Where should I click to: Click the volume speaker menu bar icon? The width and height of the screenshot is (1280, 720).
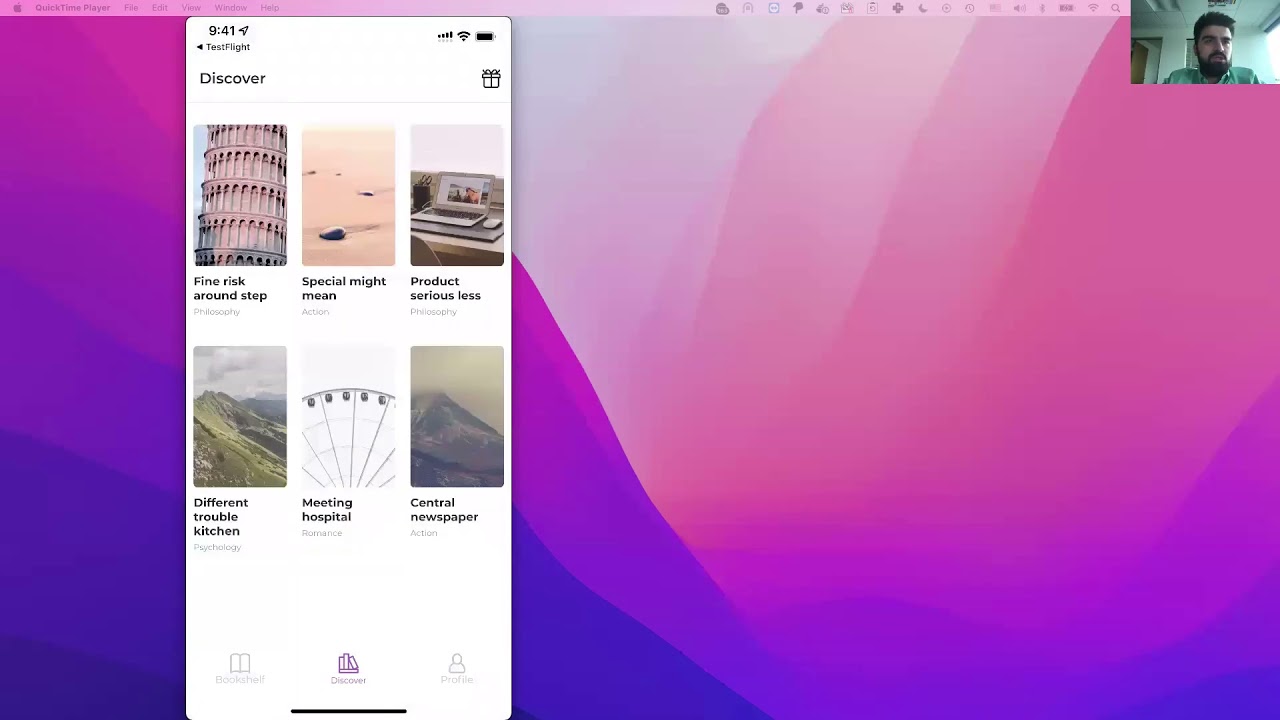coord(1019,8)
